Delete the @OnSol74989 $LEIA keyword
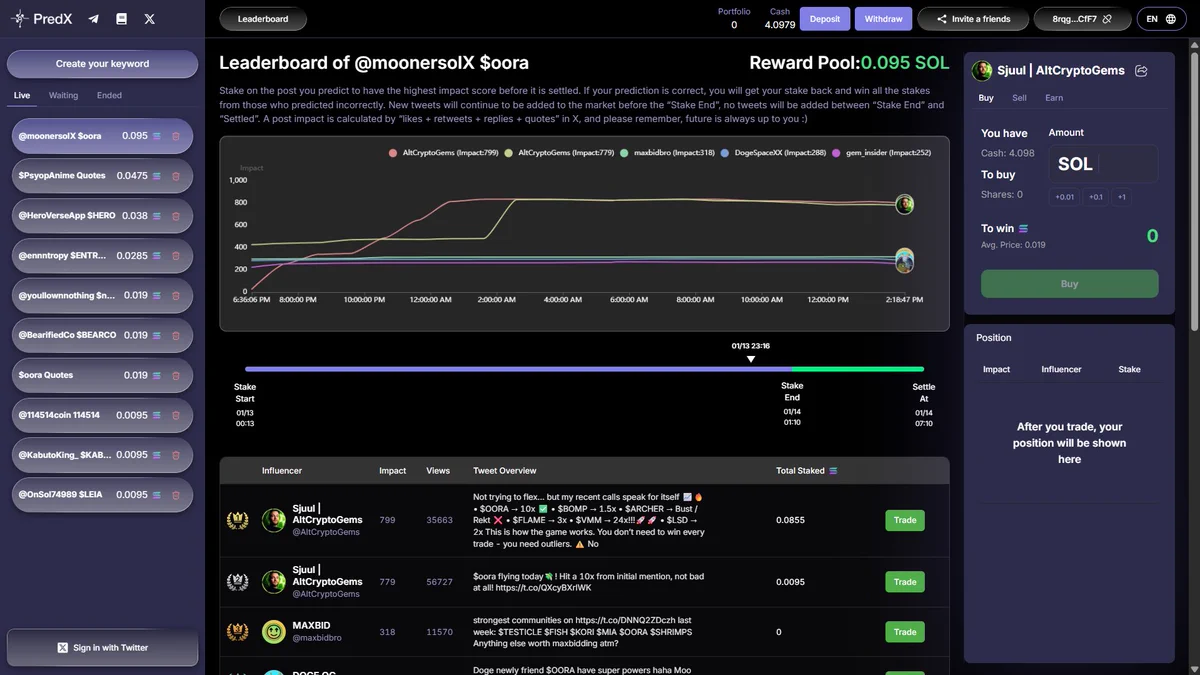Image resolution: width=1200 pixels, height=675 pixels. (176, 494)
